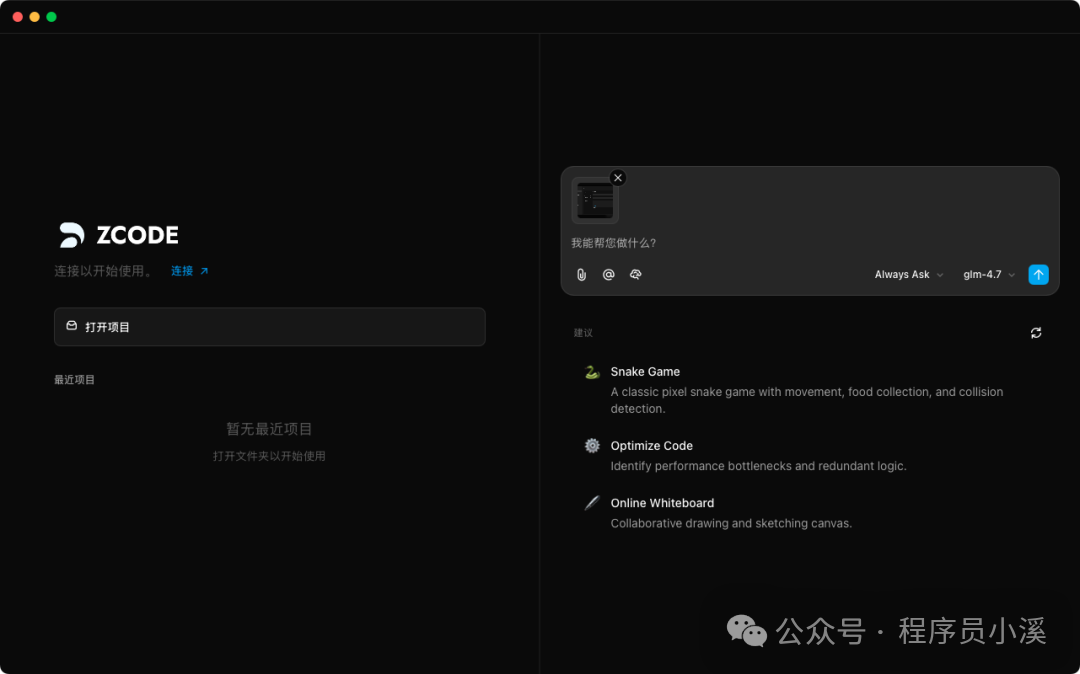Screen dimensions: 1080x674
Task: Click the paperclip attach file icon
Action: 581,275
